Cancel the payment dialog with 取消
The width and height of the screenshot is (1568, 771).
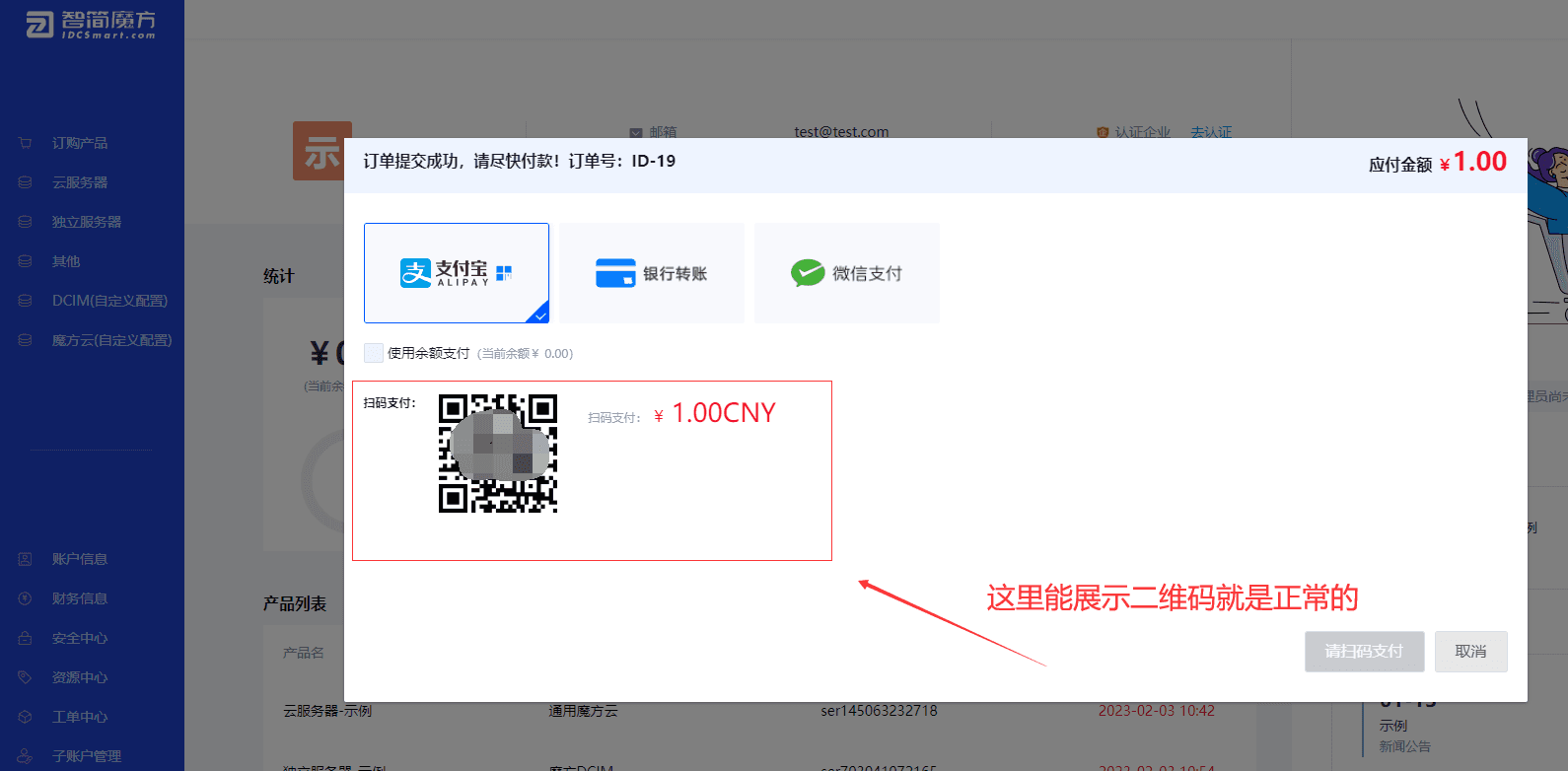[1470, 652]
